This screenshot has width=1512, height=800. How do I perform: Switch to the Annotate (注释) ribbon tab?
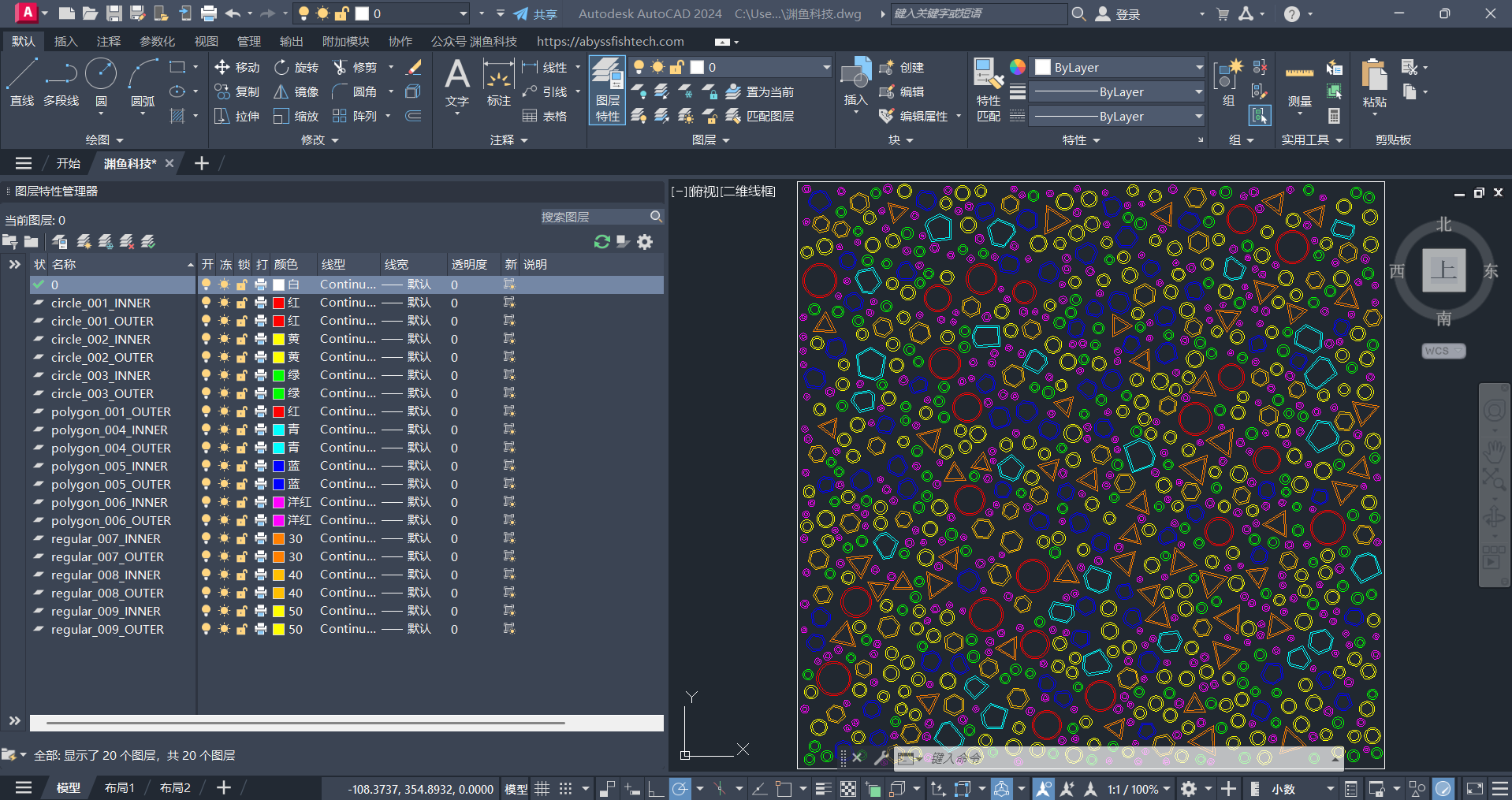109,41
